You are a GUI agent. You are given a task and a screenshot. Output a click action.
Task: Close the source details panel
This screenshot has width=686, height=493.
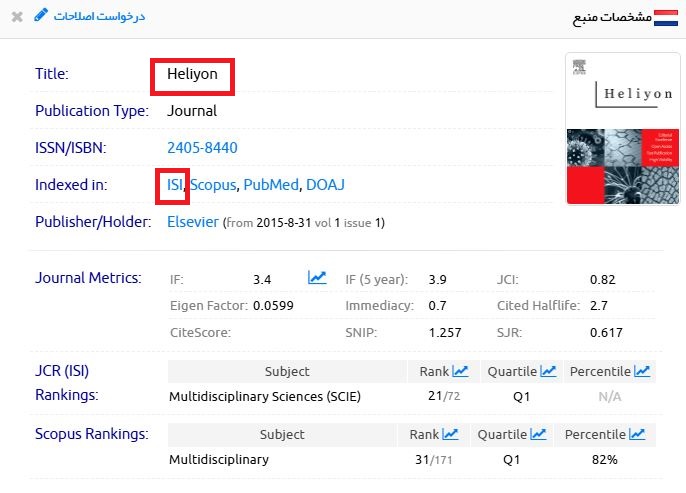(17, 17)
